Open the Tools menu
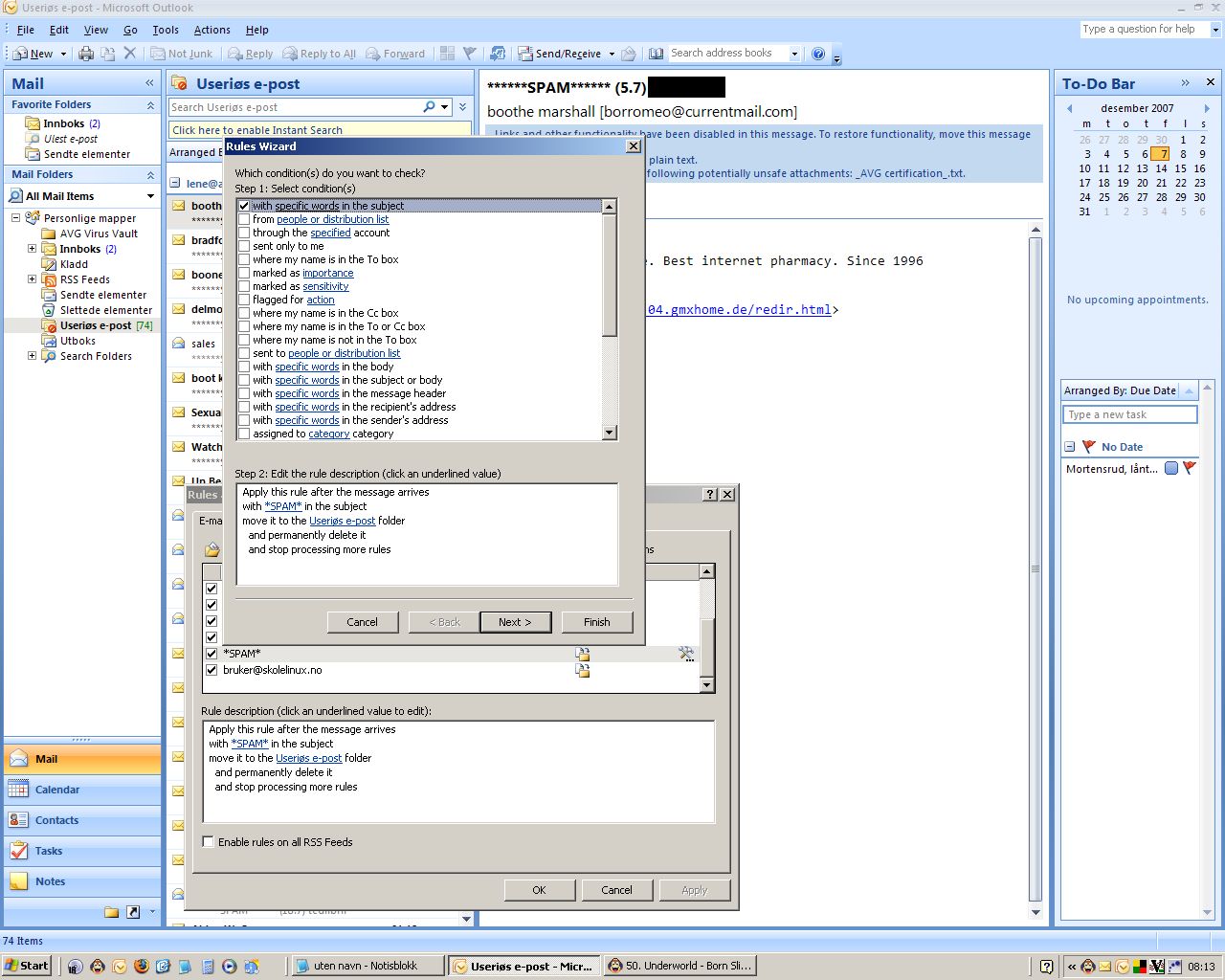Viewport: 1225px width, 980px height. pos(166,30)
